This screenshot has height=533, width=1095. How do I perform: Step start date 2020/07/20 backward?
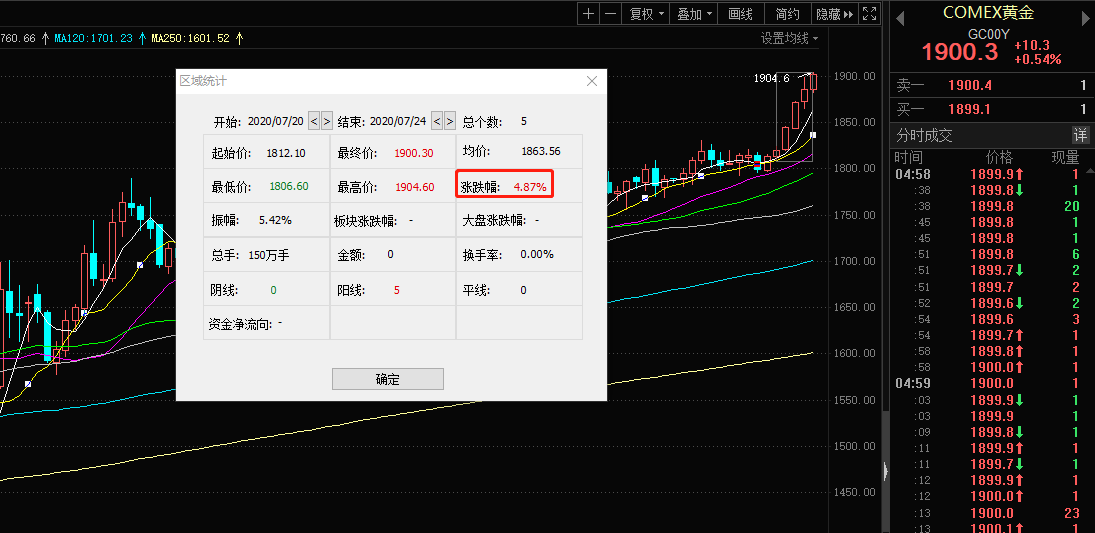(314, 121)
